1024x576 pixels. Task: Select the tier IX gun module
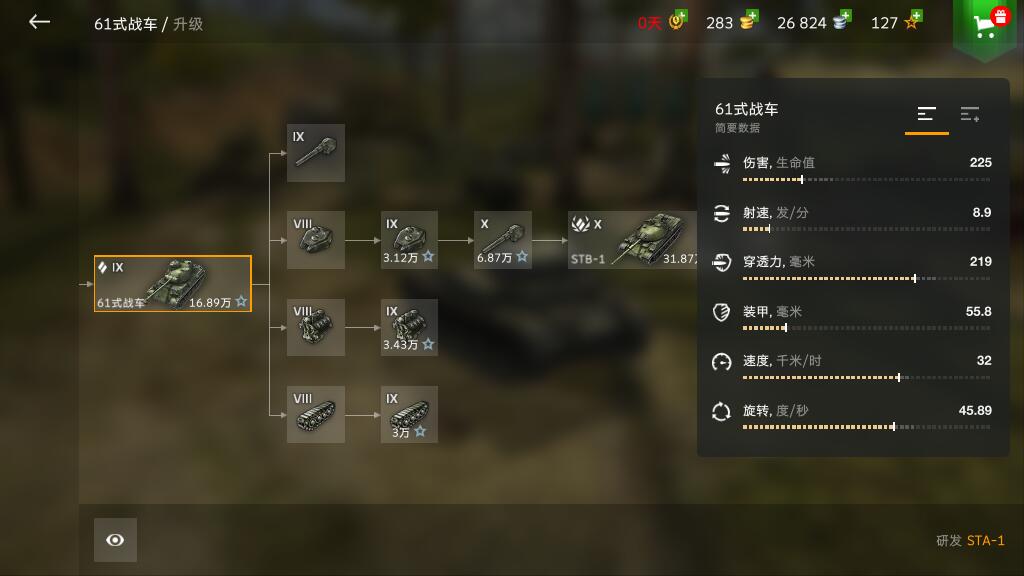[x=315, y=153]
